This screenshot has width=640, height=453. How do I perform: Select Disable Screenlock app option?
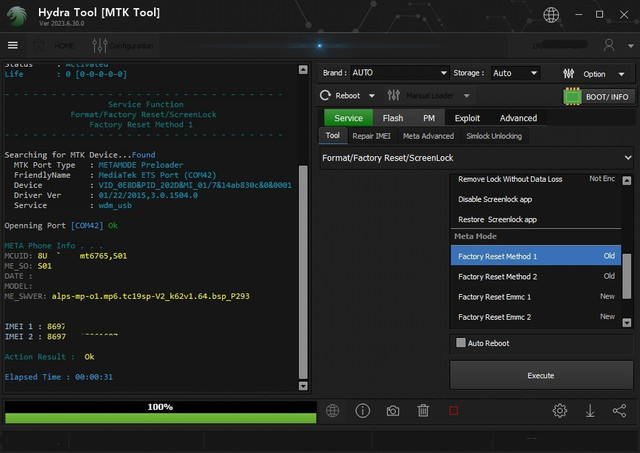tap(536, 199)
